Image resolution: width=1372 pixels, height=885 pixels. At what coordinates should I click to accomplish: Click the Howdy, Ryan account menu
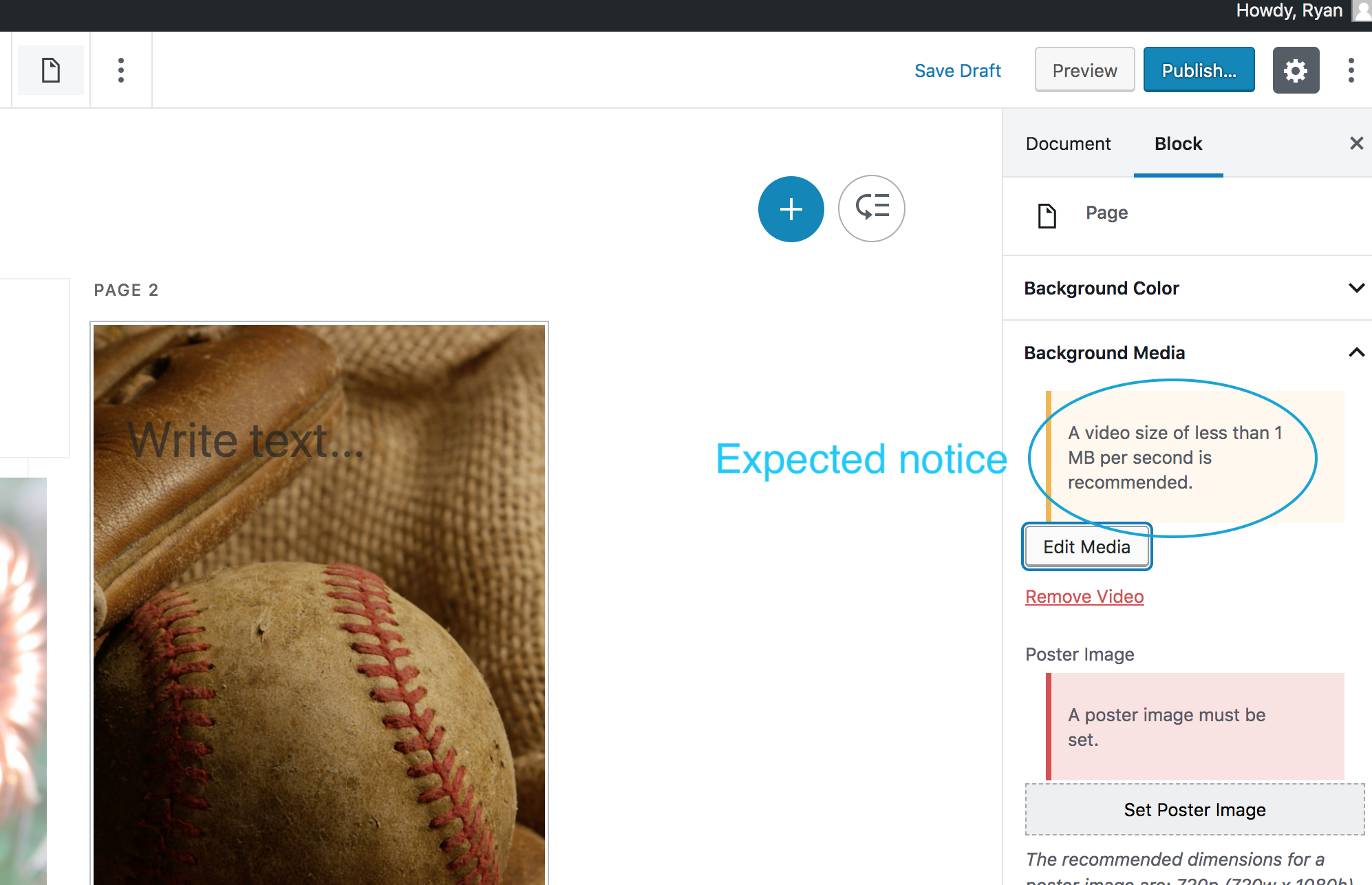1289,10
